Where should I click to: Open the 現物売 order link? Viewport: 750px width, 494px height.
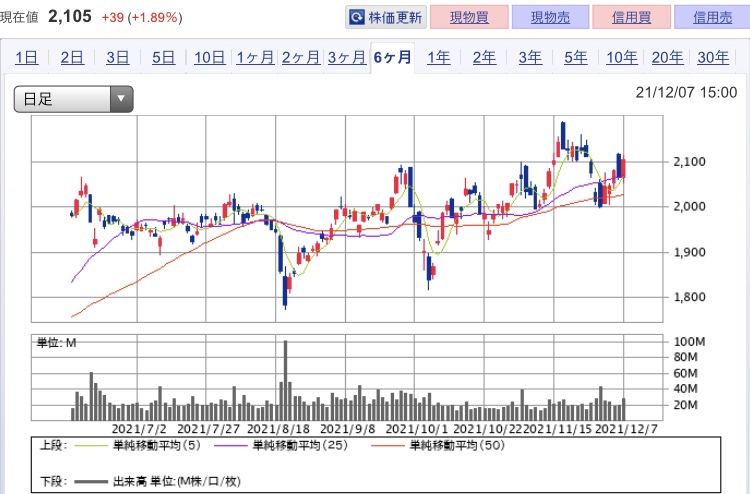click(x=550, y=18)
